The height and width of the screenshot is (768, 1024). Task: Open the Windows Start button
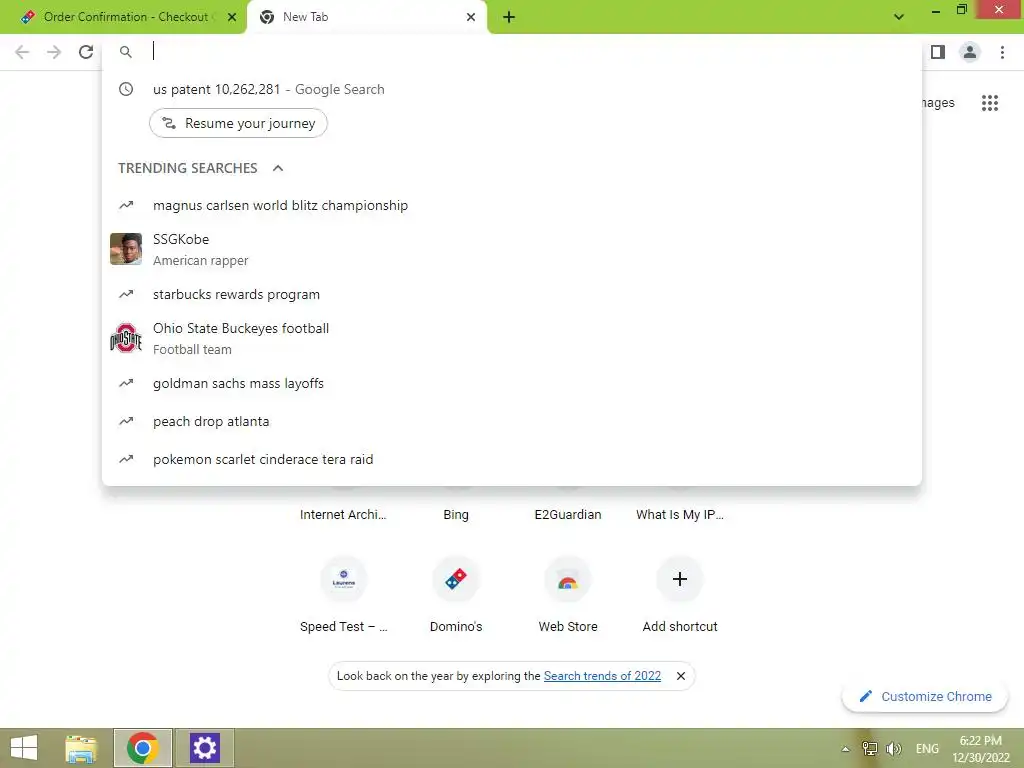point(24,748)
